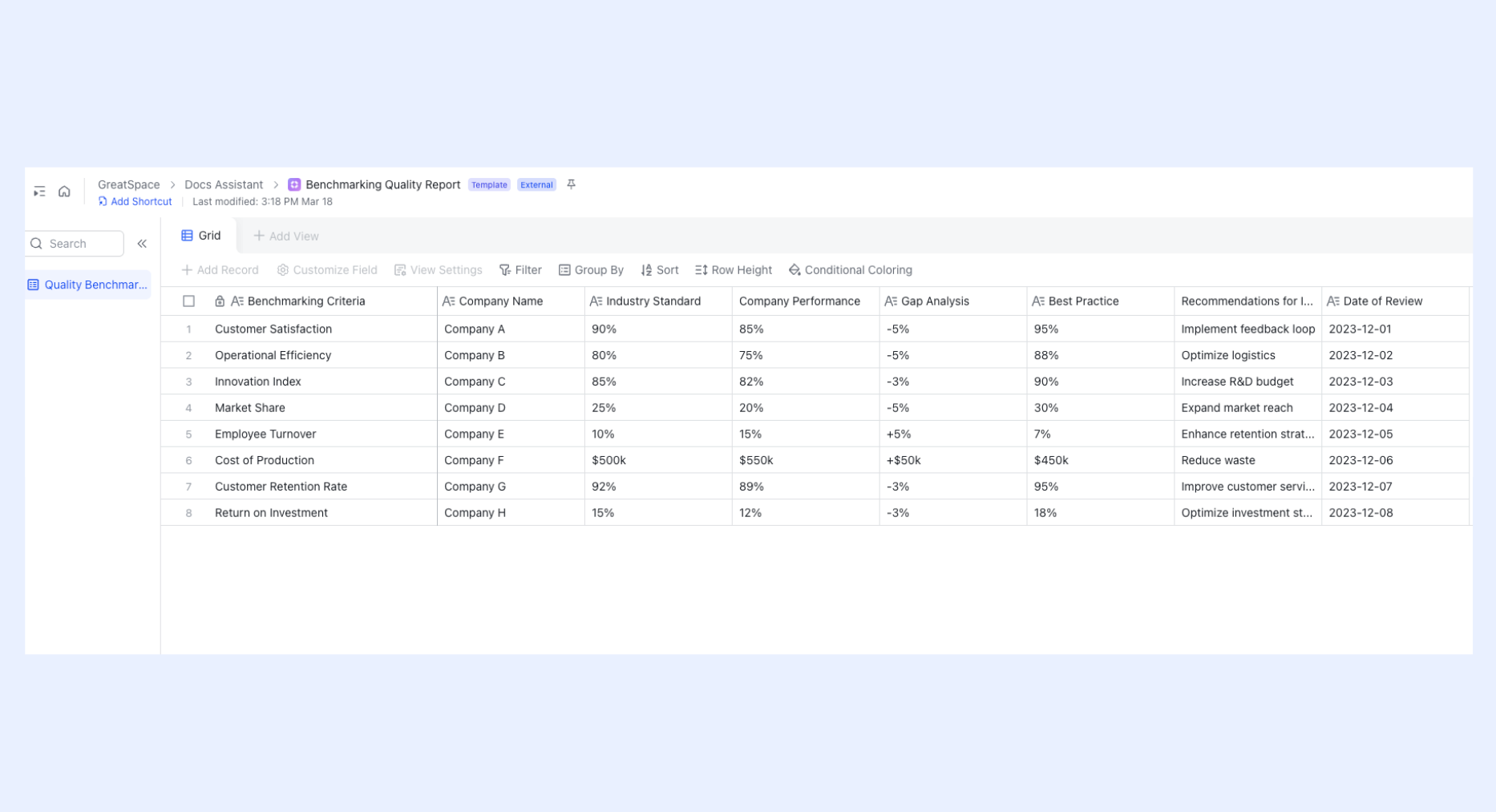
Task: Select the Quality Benchmar... table in sidebar
Action: (x=88, y=285)
